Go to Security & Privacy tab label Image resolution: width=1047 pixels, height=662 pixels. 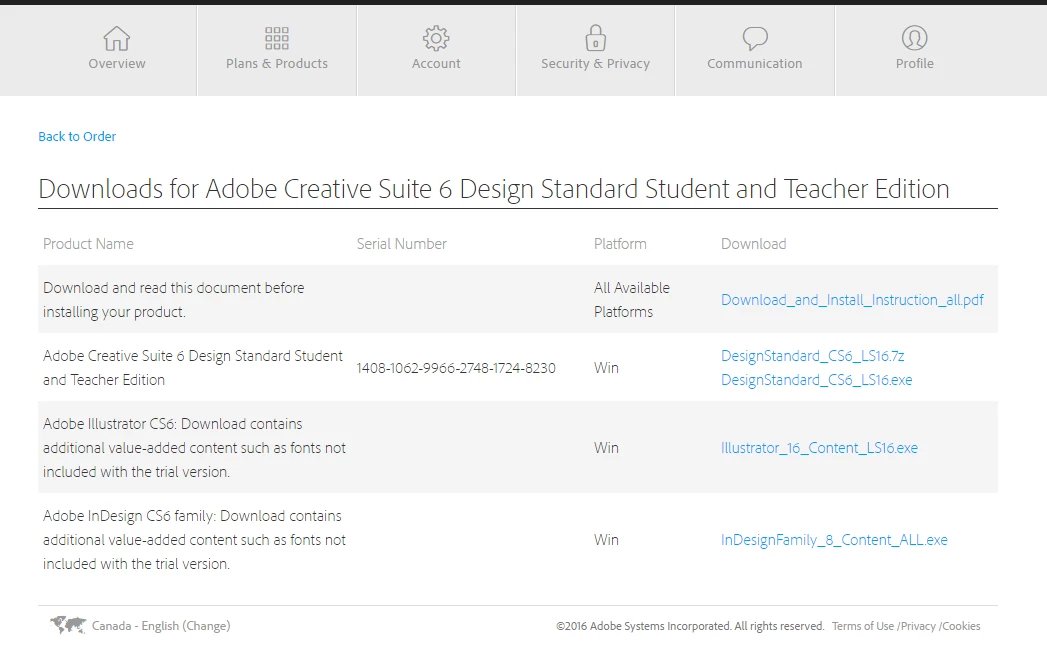pyautogui.click(x=596, y=63)
